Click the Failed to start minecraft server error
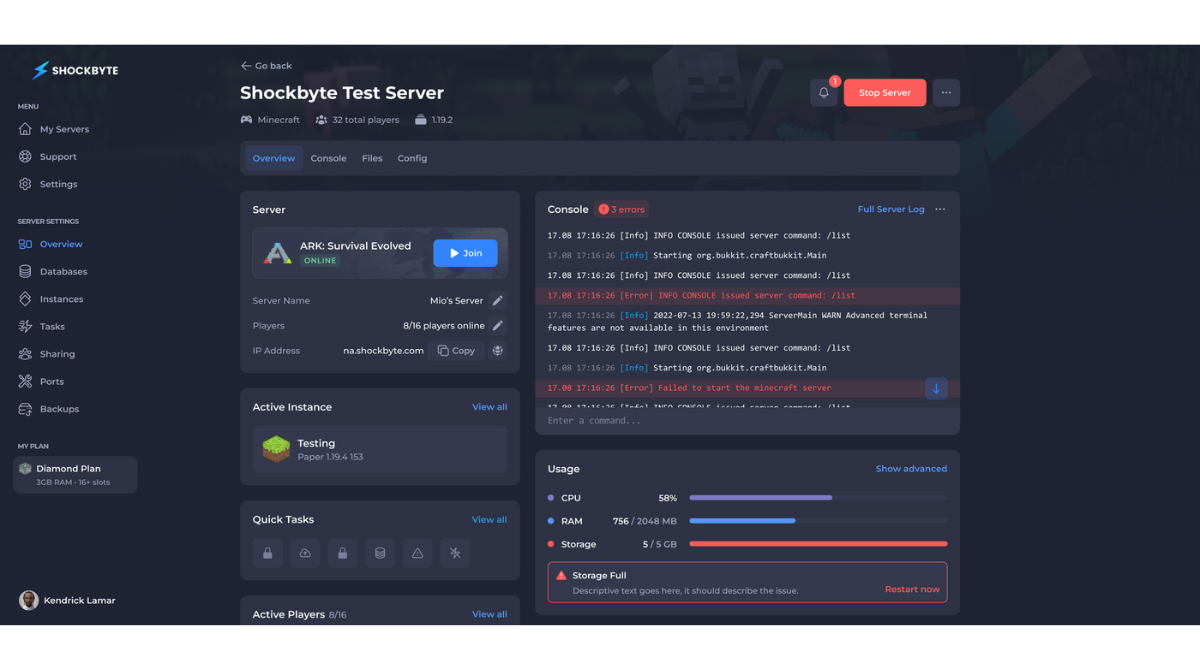The height and width of the screenshot is (670, 1200). click(x=747, y=388)
